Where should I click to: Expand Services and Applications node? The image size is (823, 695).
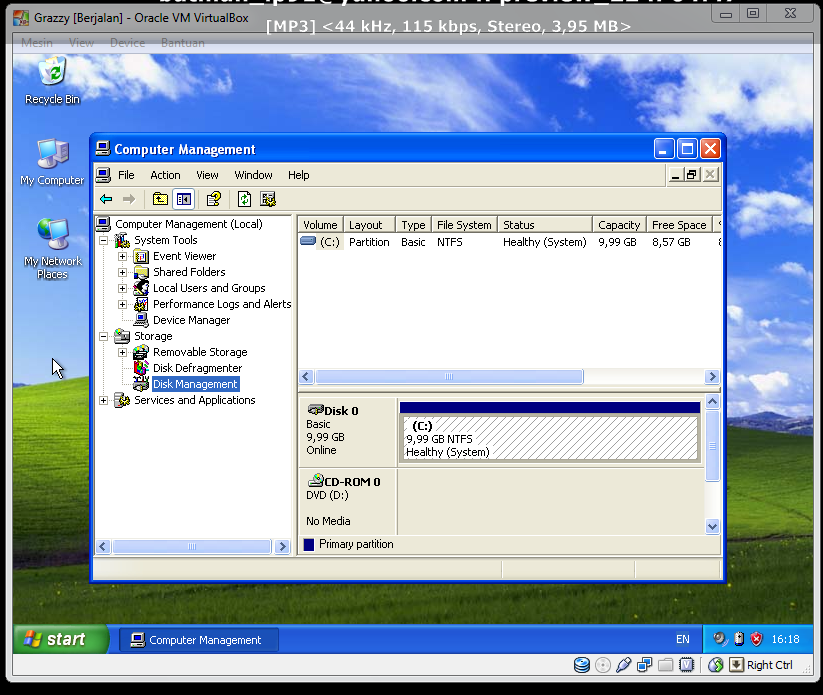103,401
